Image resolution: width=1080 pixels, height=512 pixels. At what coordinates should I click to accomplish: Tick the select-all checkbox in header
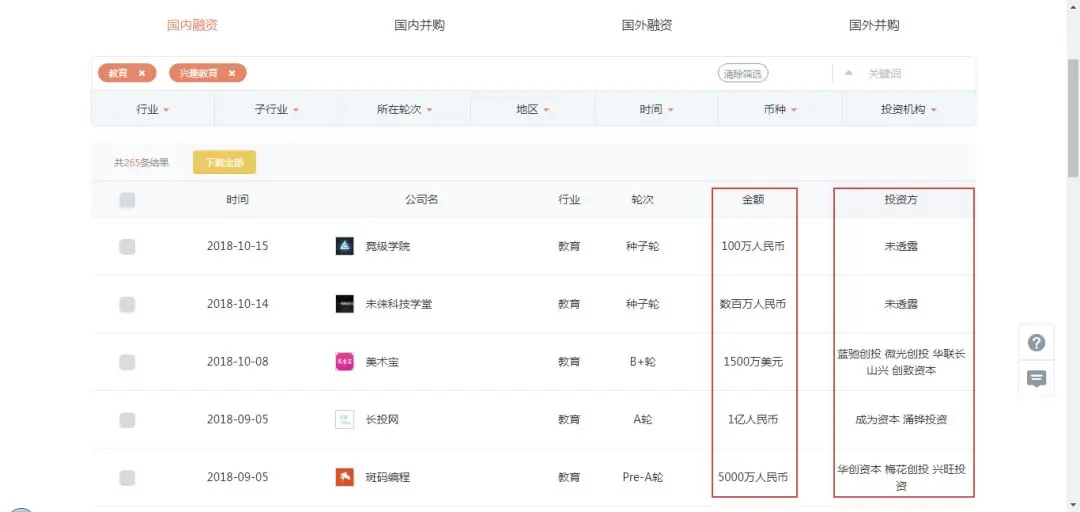point(127,201)
